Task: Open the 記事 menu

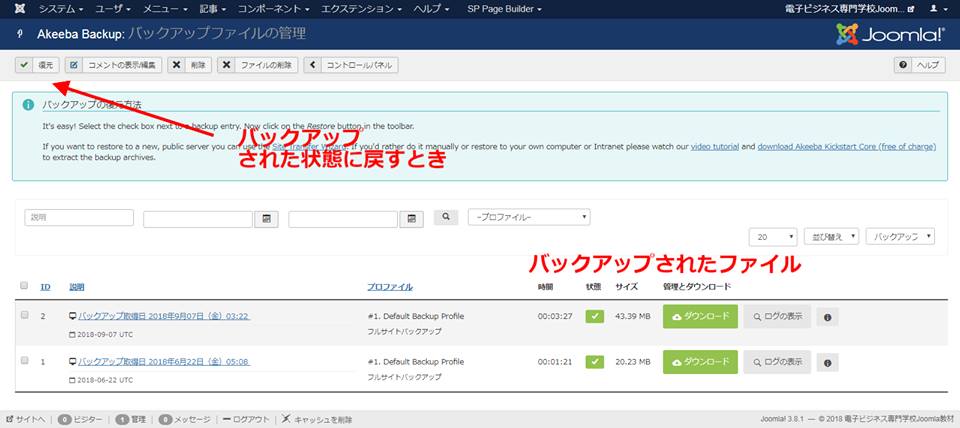Action: 212,9
